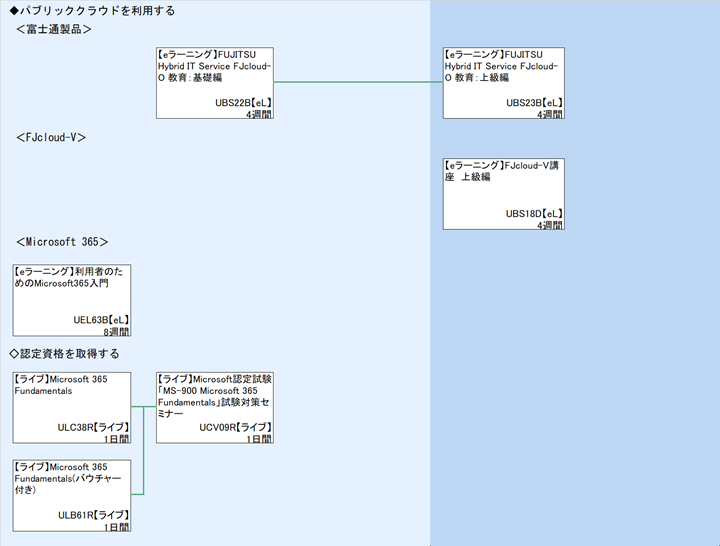This screenshot has height=546, width=720.
Task: Open the FJcloud-O 上級編 course box UBS23B
Action: (x=504, y=83)
